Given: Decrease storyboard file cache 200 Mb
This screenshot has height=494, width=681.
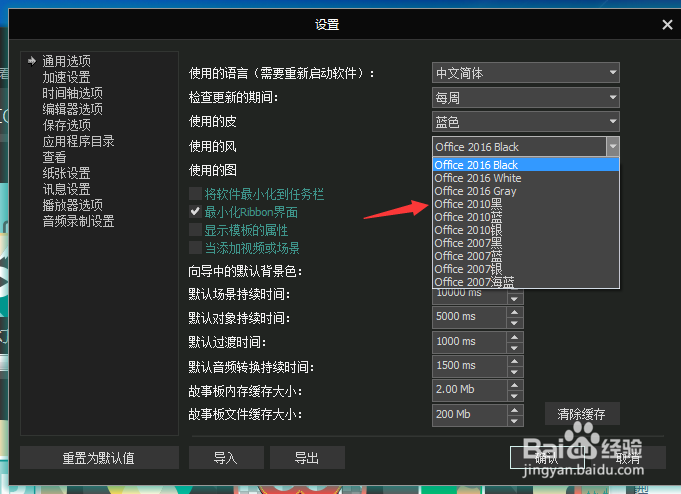Looking at the screenshot, I should click(515, 421).
